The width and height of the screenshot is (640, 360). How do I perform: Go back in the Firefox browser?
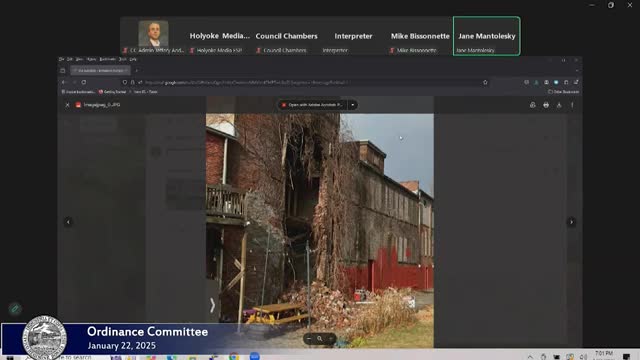coord(64,82)
